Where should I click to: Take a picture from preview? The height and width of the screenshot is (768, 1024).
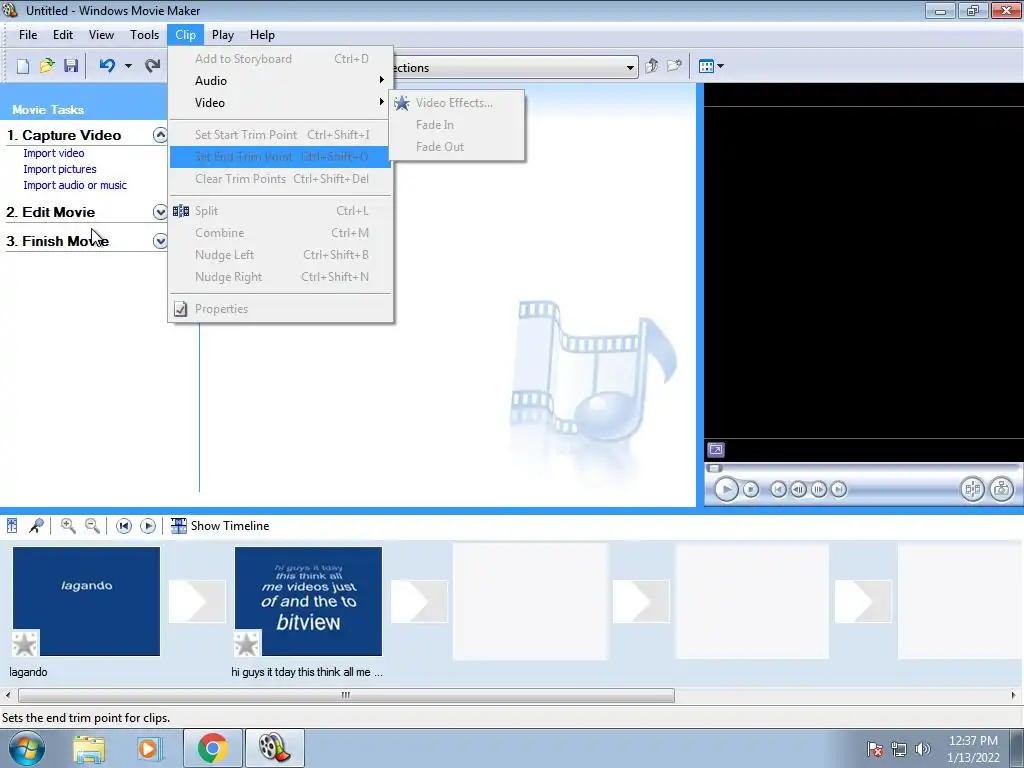pos(1001,489)
